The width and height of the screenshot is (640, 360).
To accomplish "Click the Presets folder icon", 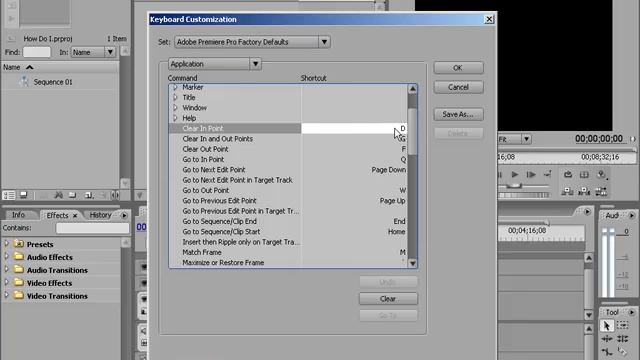I will pyautogui.click(x=19, y=244).
